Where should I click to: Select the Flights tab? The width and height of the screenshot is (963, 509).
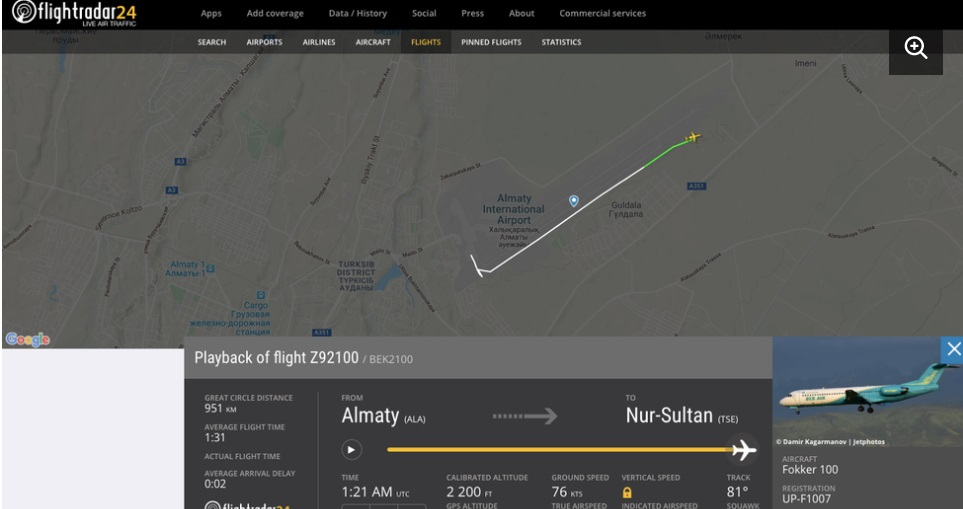point(426,42)
